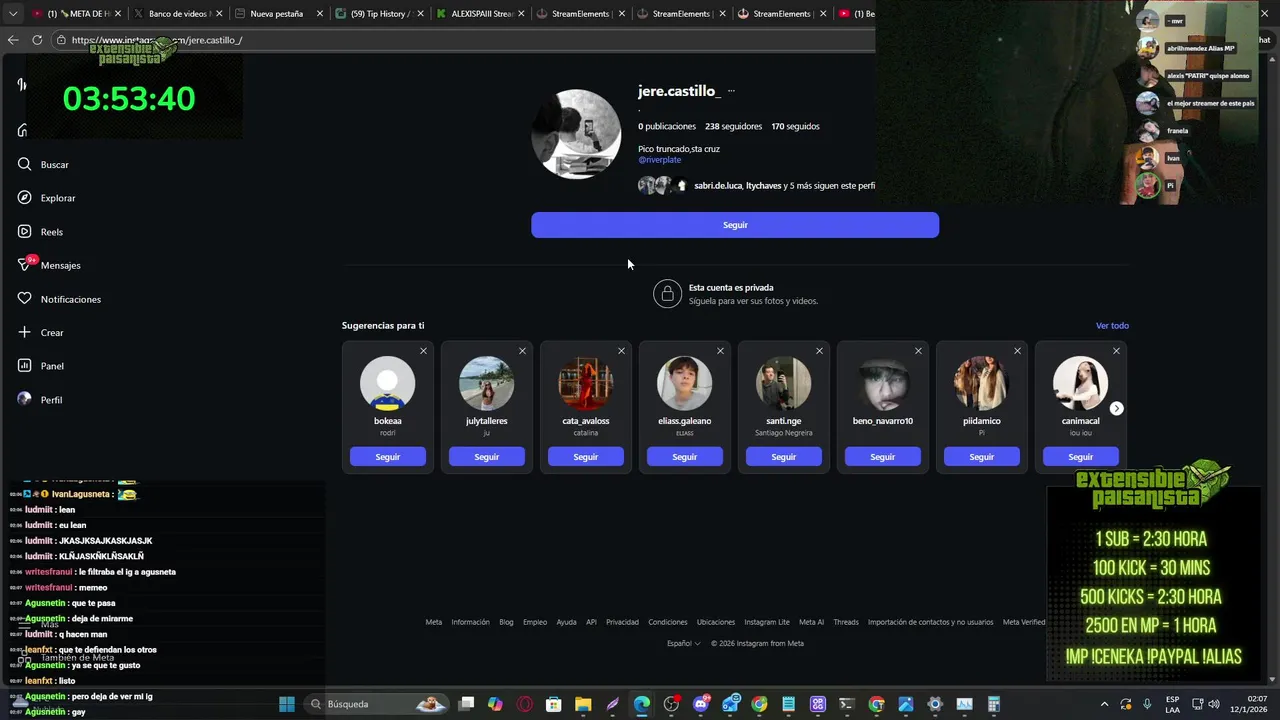Open File Explorer from taskbar
Viewport: 1280px width, 720px height.
coord(583,704)
